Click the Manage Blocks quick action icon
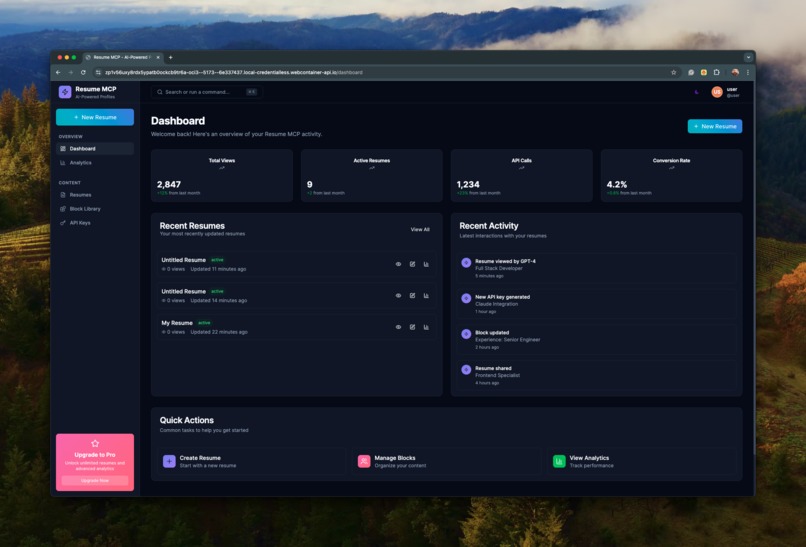 click(364, 461)
